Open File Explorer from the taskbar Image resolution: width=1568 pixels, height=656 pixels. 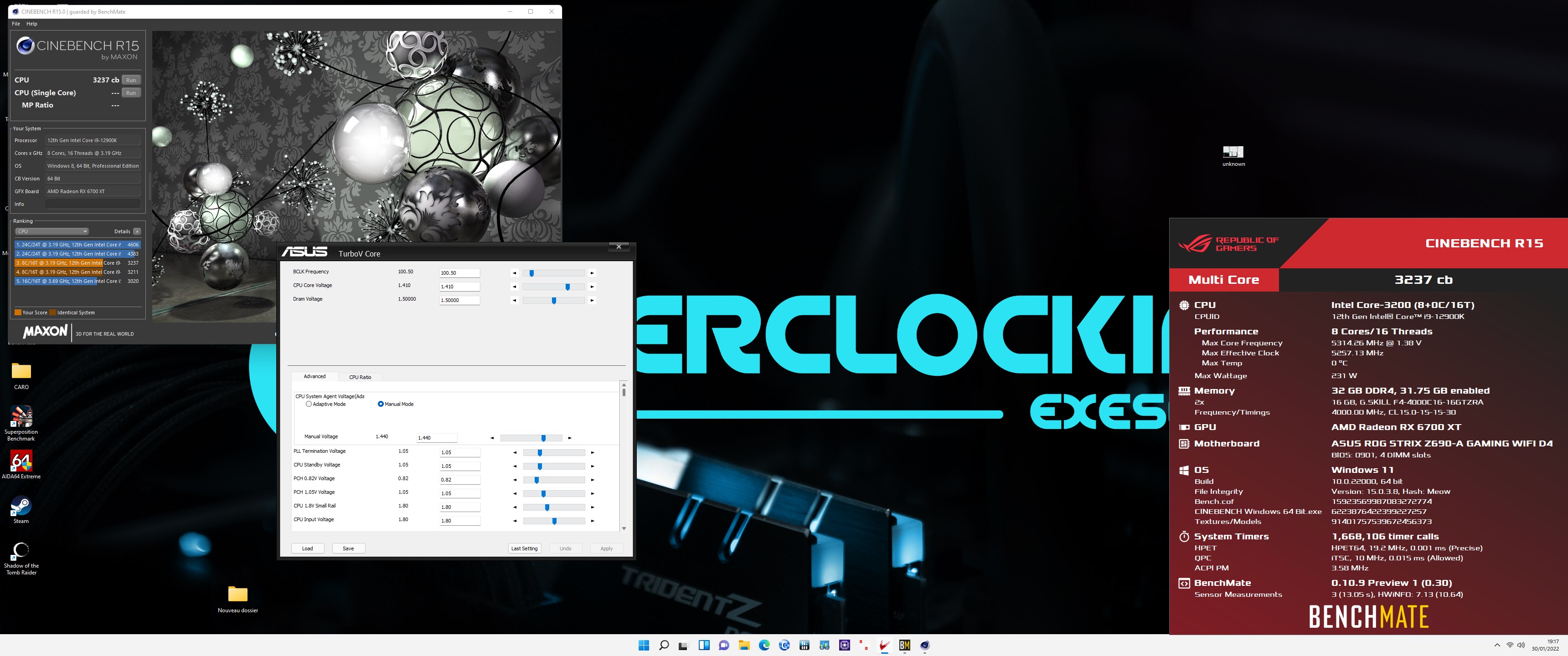point(744,645)
